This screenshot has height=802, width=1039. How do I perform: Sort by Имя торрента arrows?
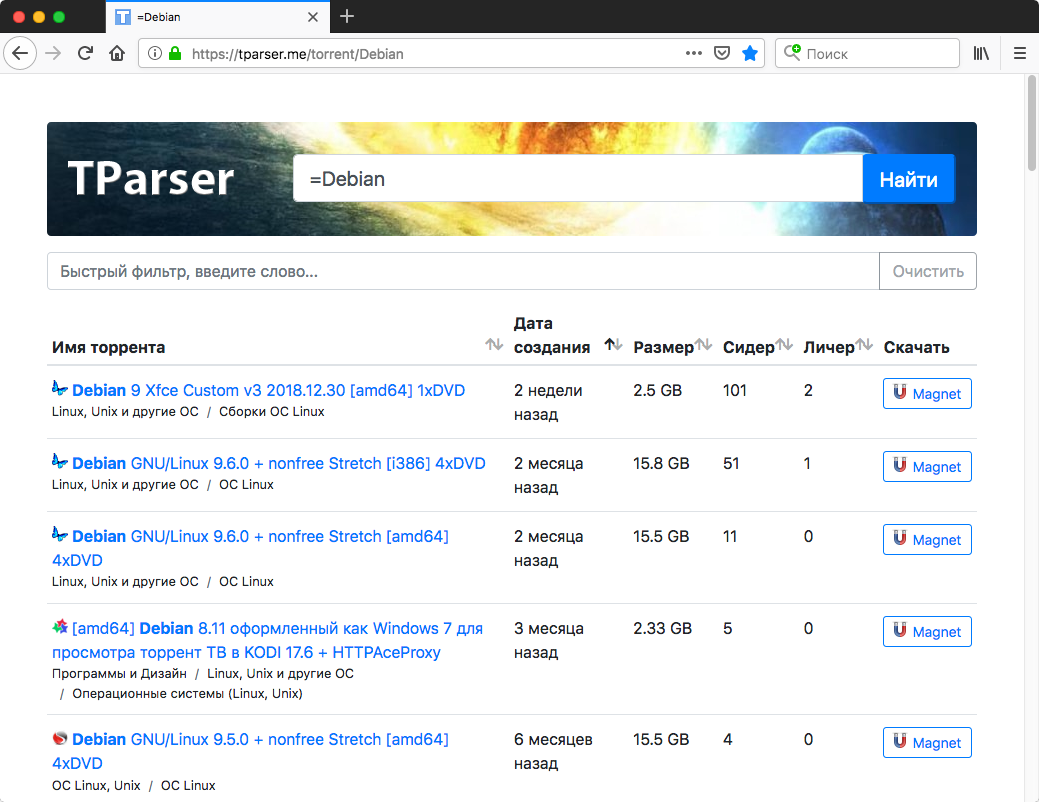494,344
